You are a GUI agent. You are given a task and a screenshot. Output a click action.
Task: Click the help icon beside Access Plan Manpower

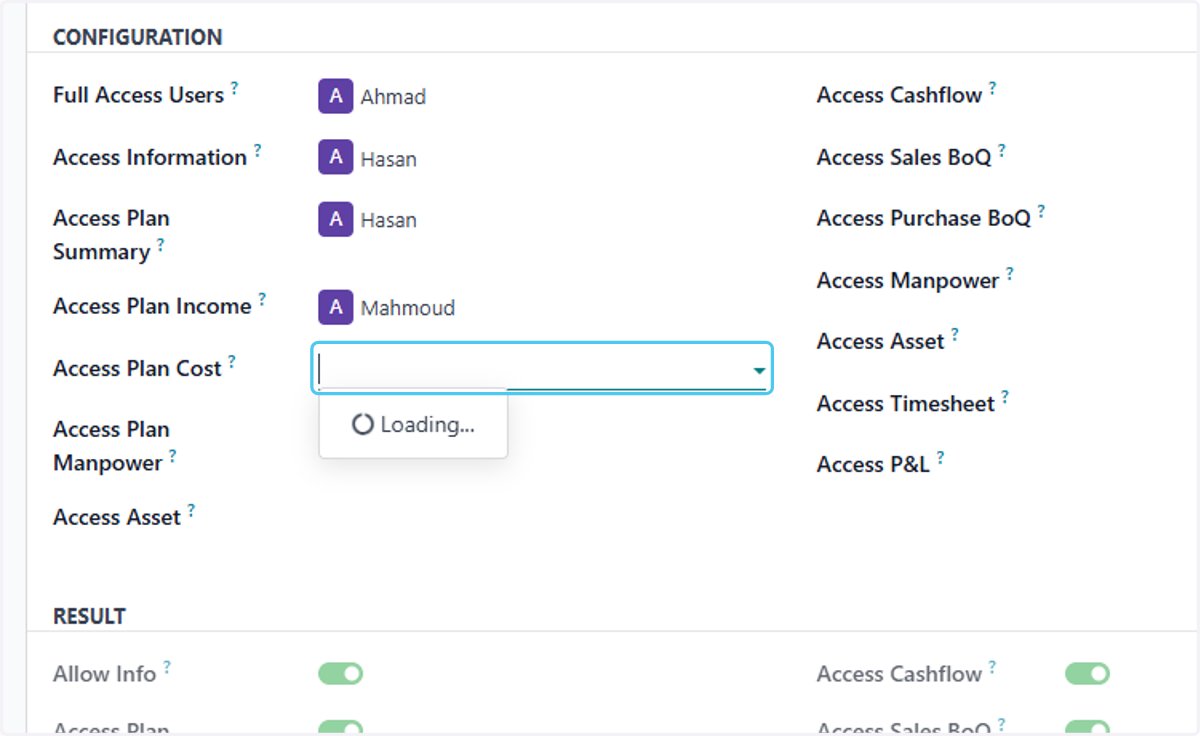[172, 456]
